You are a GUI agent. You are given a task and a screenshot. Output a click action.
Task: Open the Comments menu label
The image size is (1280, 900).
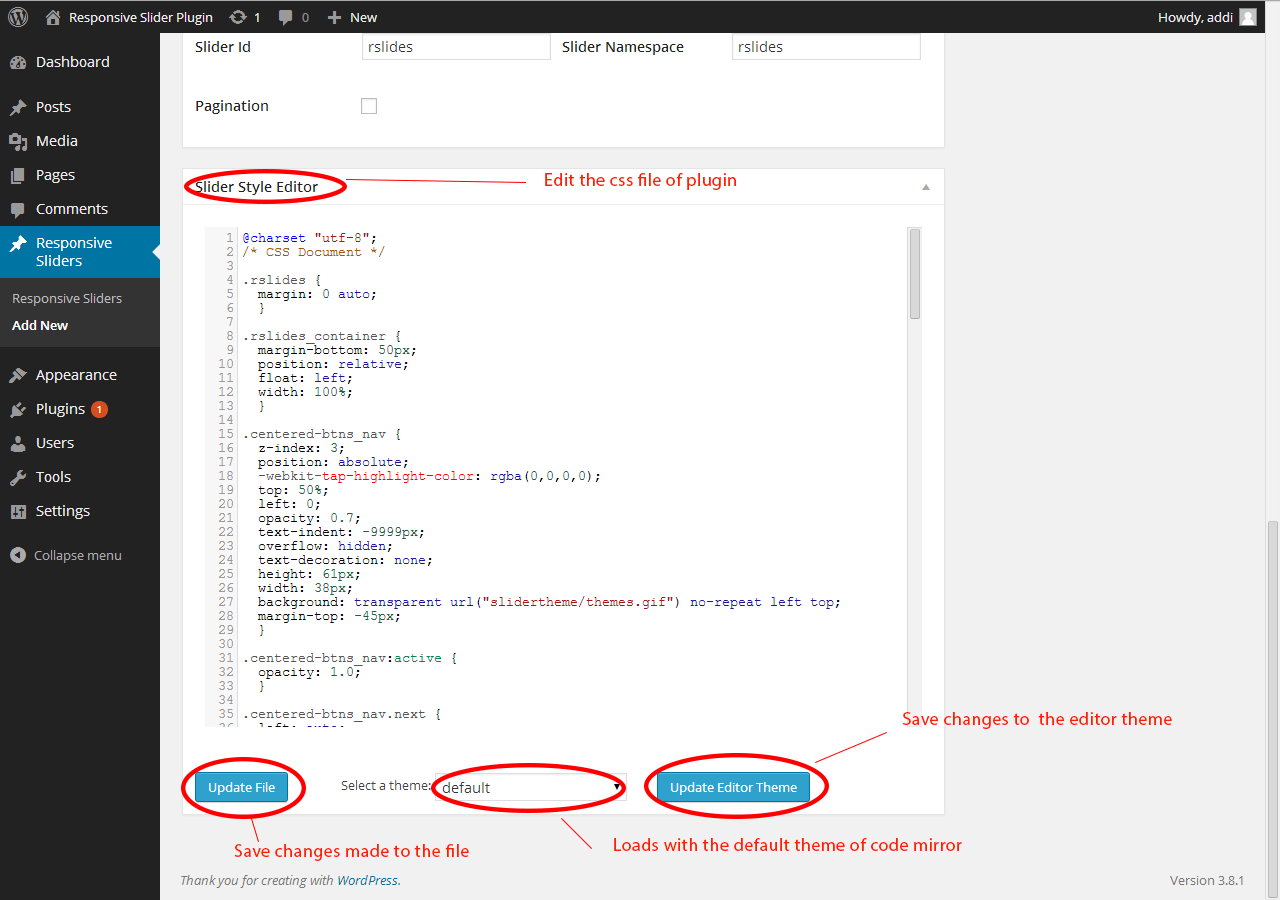[72, 209]
